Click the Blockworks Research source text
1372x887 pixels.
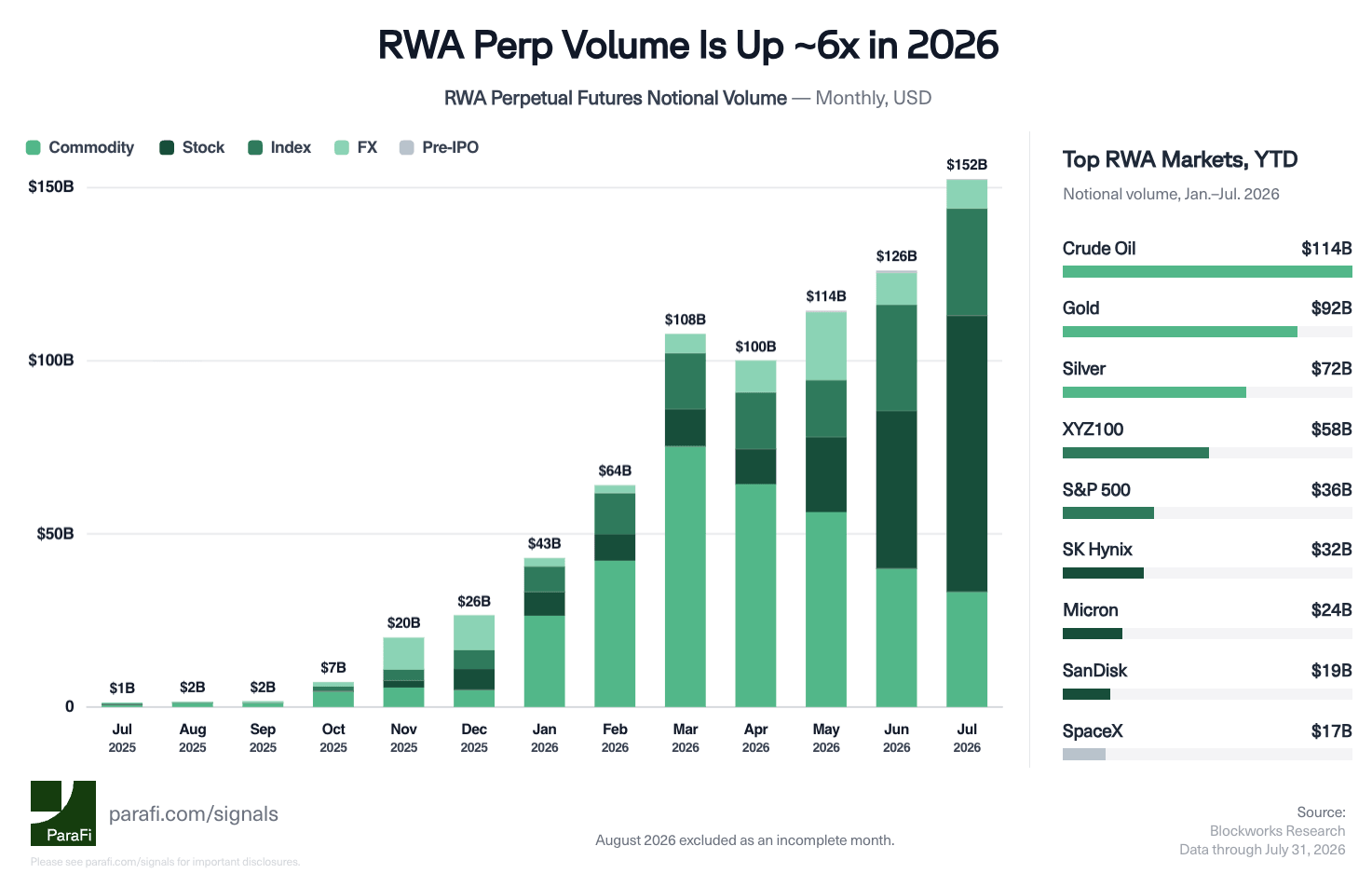click(1277, 831)
